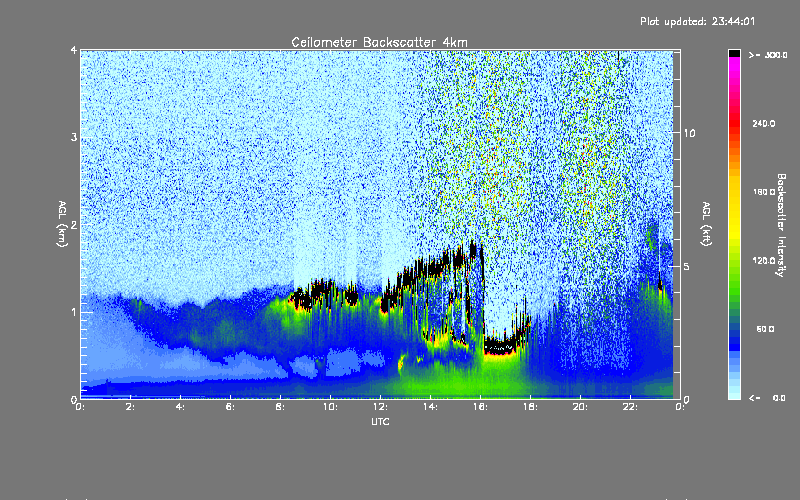This screenshot has height=500, width=800.
Task: Click the 'AGL (kft)' axis label
Action: pyautogui.click(x=706, y=224)
